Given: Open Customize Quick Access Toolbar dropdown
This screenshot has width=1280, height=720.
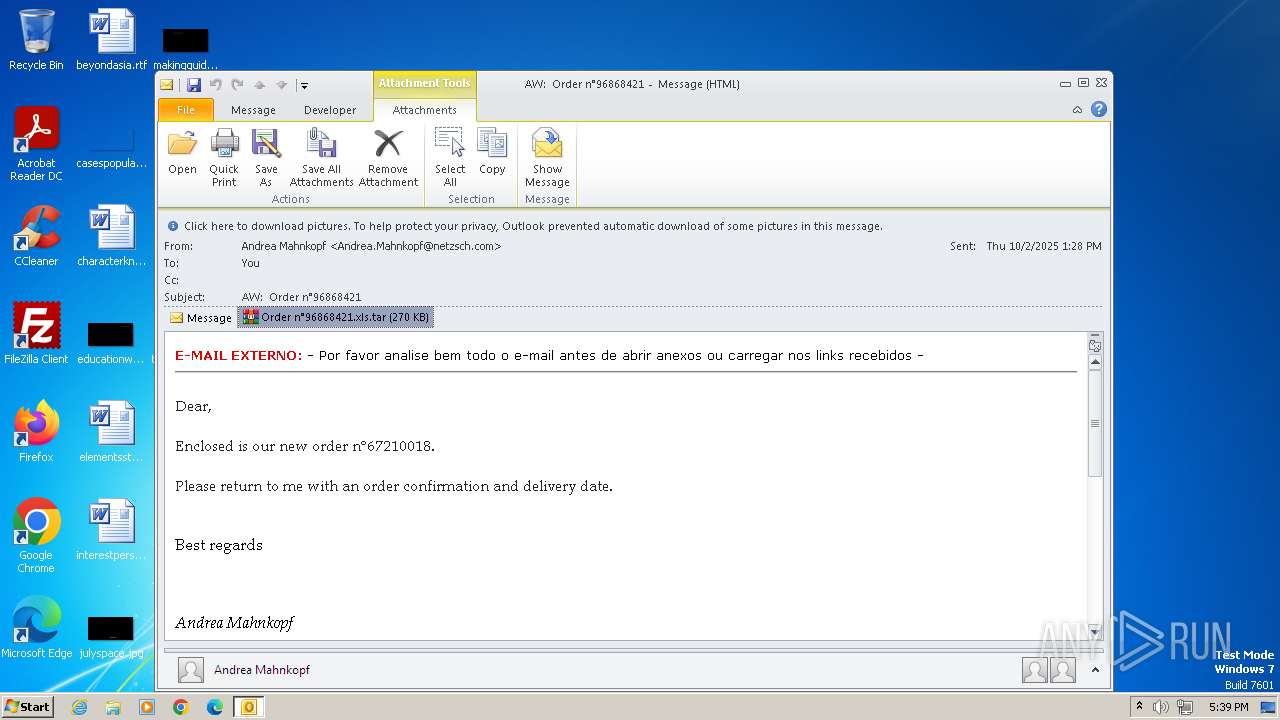Looking at the screenshot, I should tap(304, 85).
